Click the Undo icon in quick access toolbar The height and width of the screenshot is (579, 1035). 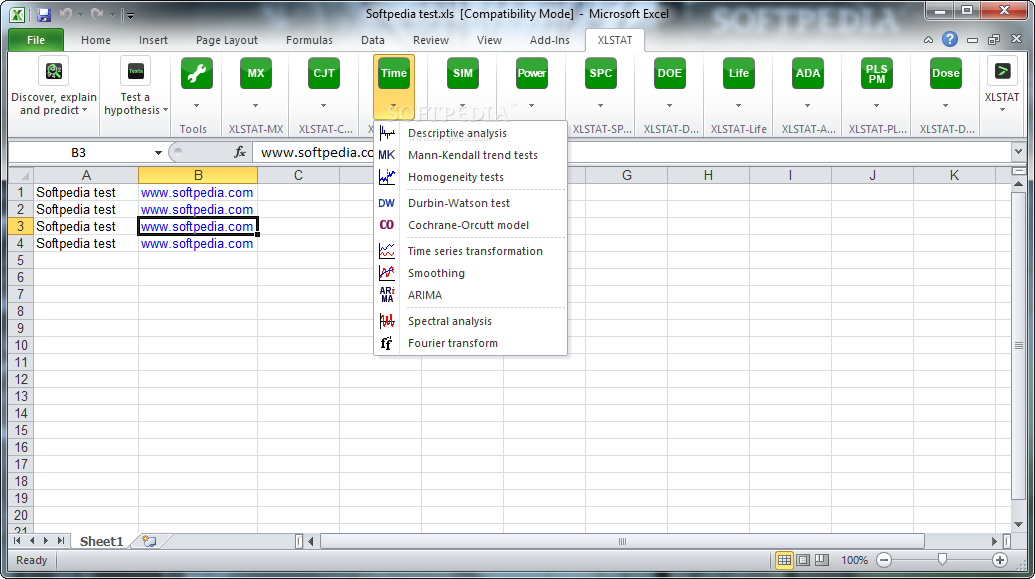click(x=65, y=14)
